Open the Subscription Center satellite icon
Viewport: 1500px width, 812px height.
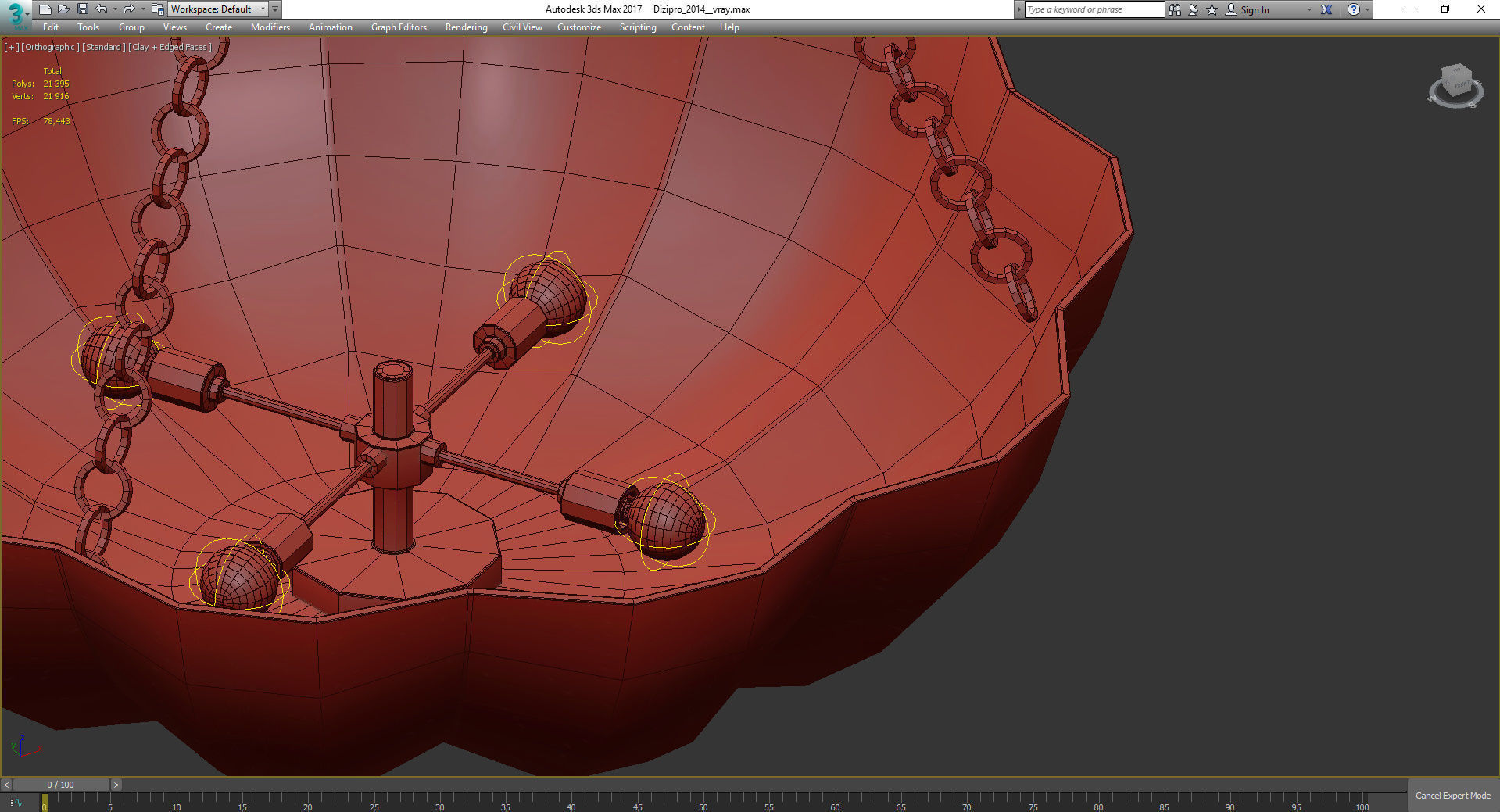[x=1194, y=9]
